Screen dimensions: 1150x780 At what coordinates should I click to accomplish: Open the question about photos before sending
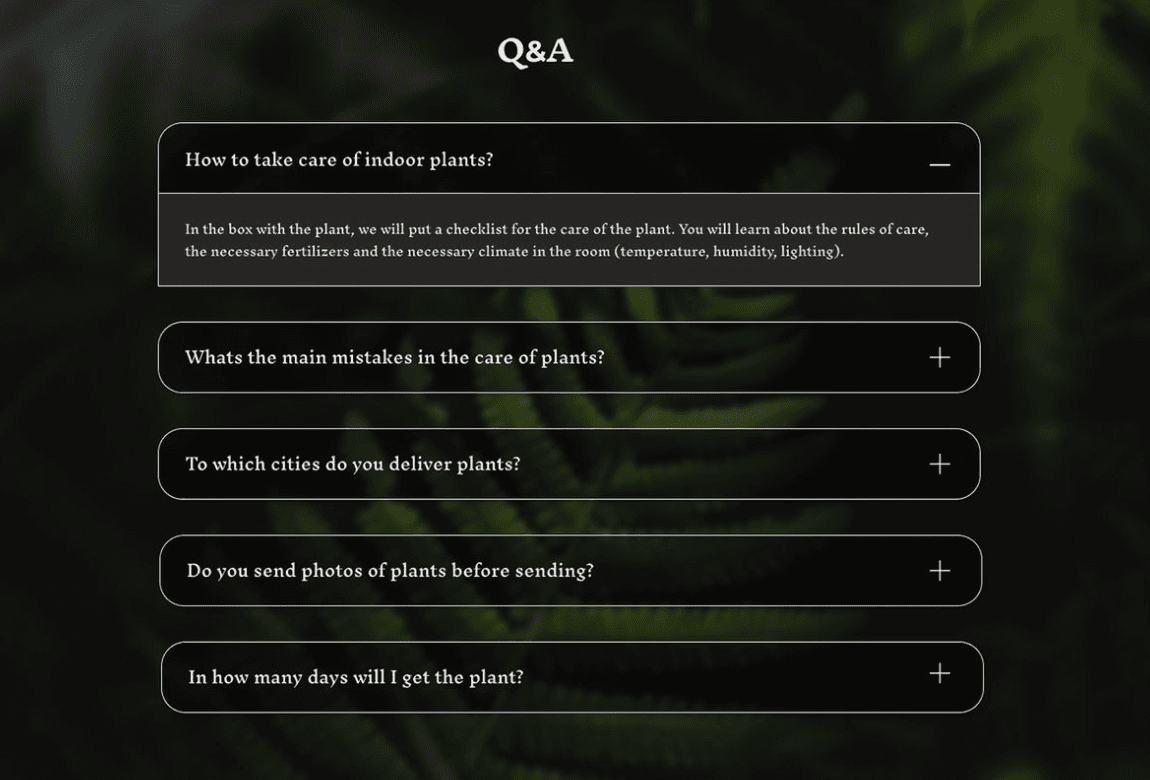click(x=390, y=570)
